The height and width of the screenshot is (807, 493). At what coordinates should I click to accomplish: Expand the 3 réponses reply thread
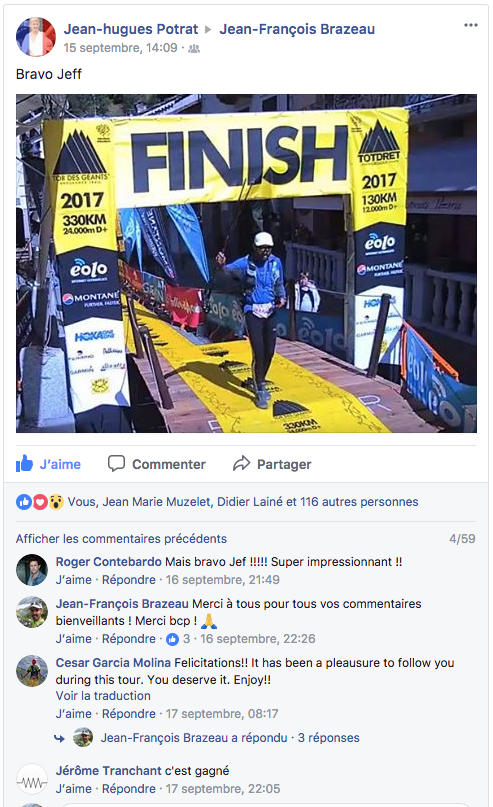pyautogui.click(x=328, y=738)
